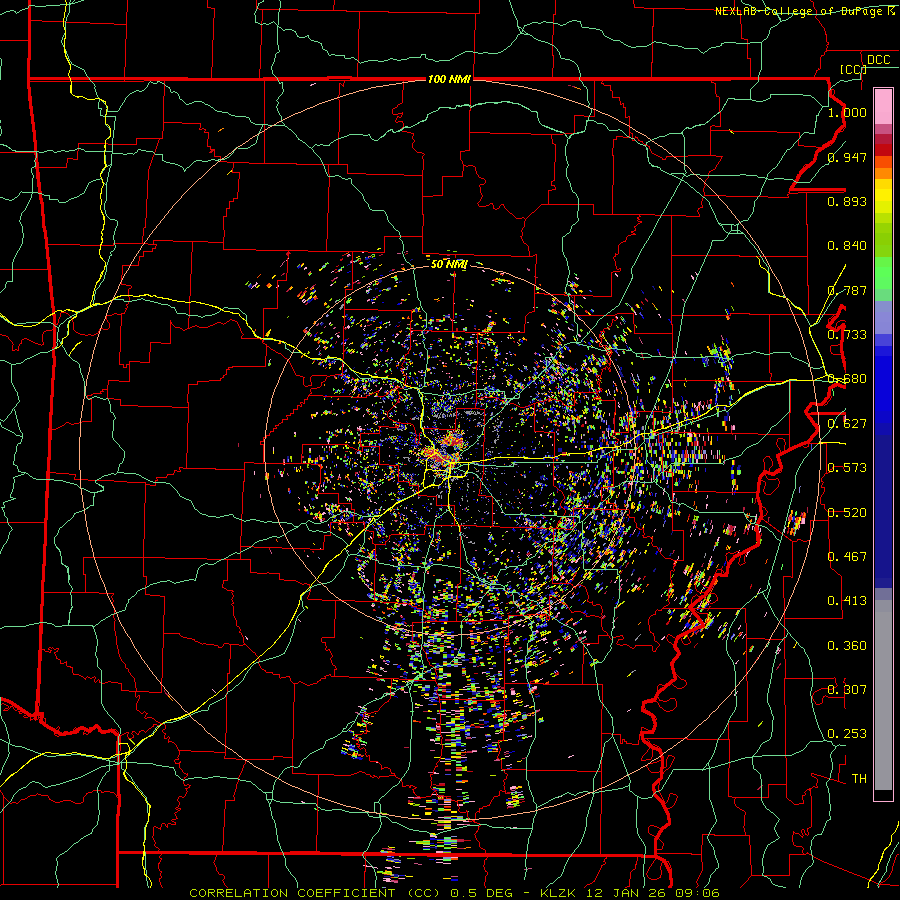900x900 pixels.
Task: Select the 0.733 value on the scale
Action: point(847,335)
